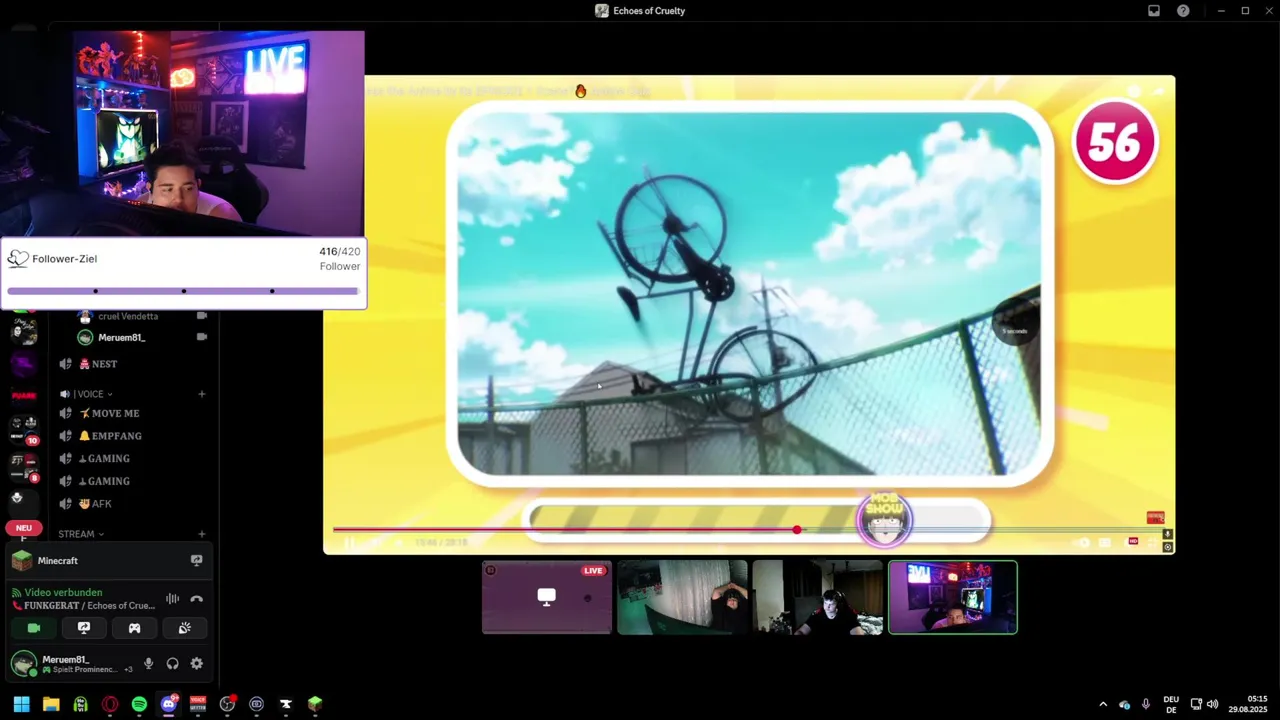
Task: Open Opera browser from the taskbar
Action: (110, 704)
